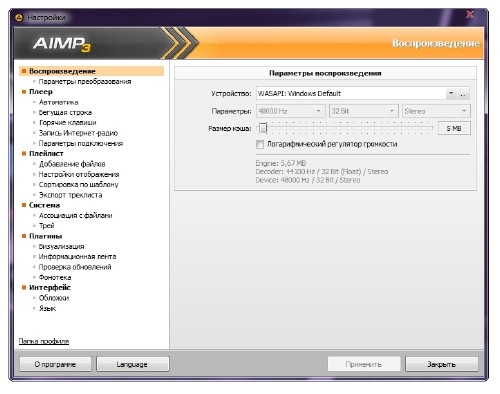Open the 32 Bit depth dropdown
500x394 pixels.
pyautogui.click(x=364, y=111)
